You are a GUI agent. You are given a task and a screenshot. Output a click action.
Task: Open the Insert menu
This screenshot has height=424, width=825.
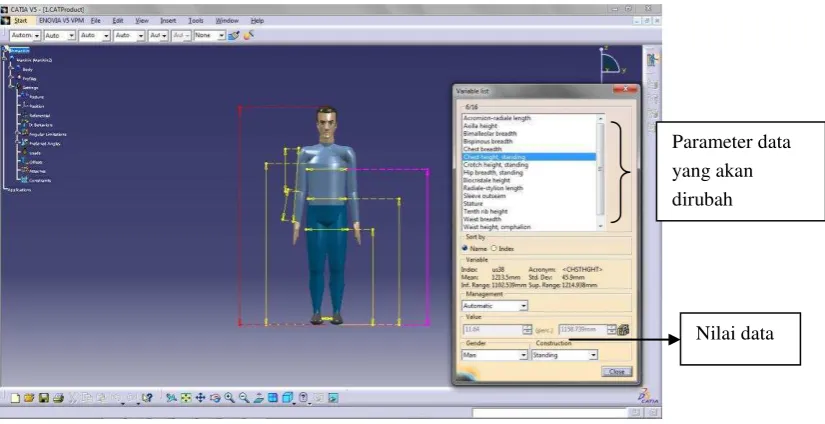point(168,21)
